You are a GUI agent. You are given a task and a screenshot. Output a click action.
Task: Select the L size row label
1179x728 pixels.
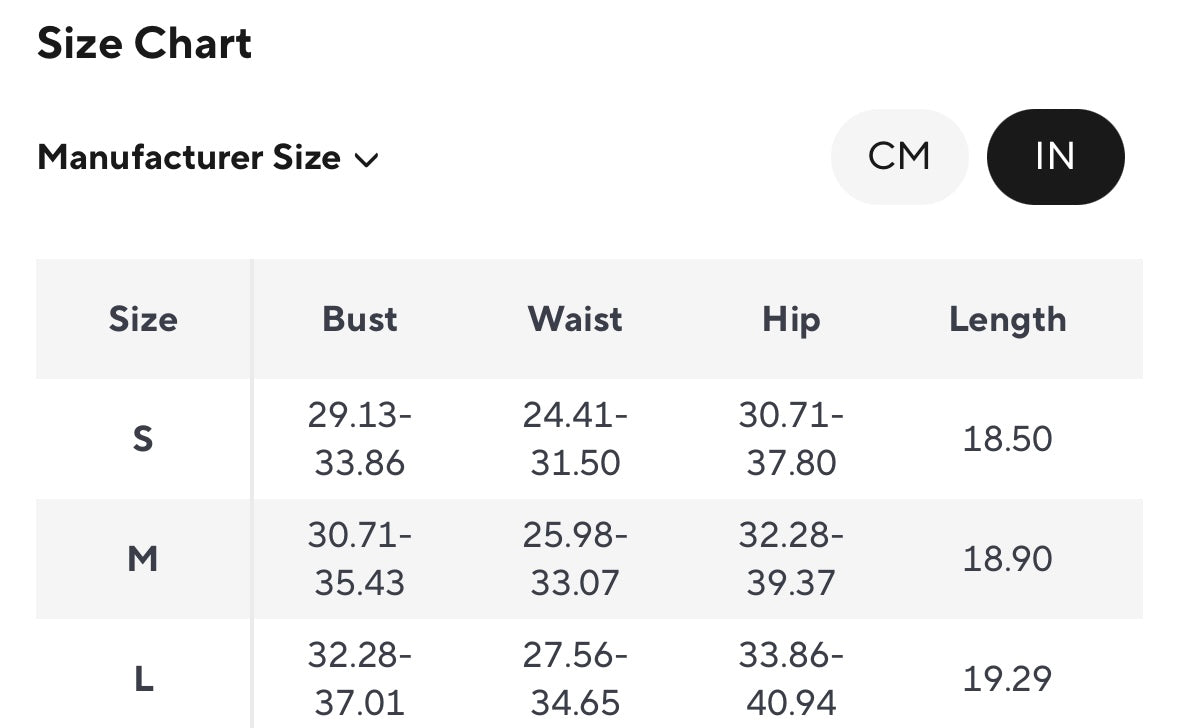point(143,680)
